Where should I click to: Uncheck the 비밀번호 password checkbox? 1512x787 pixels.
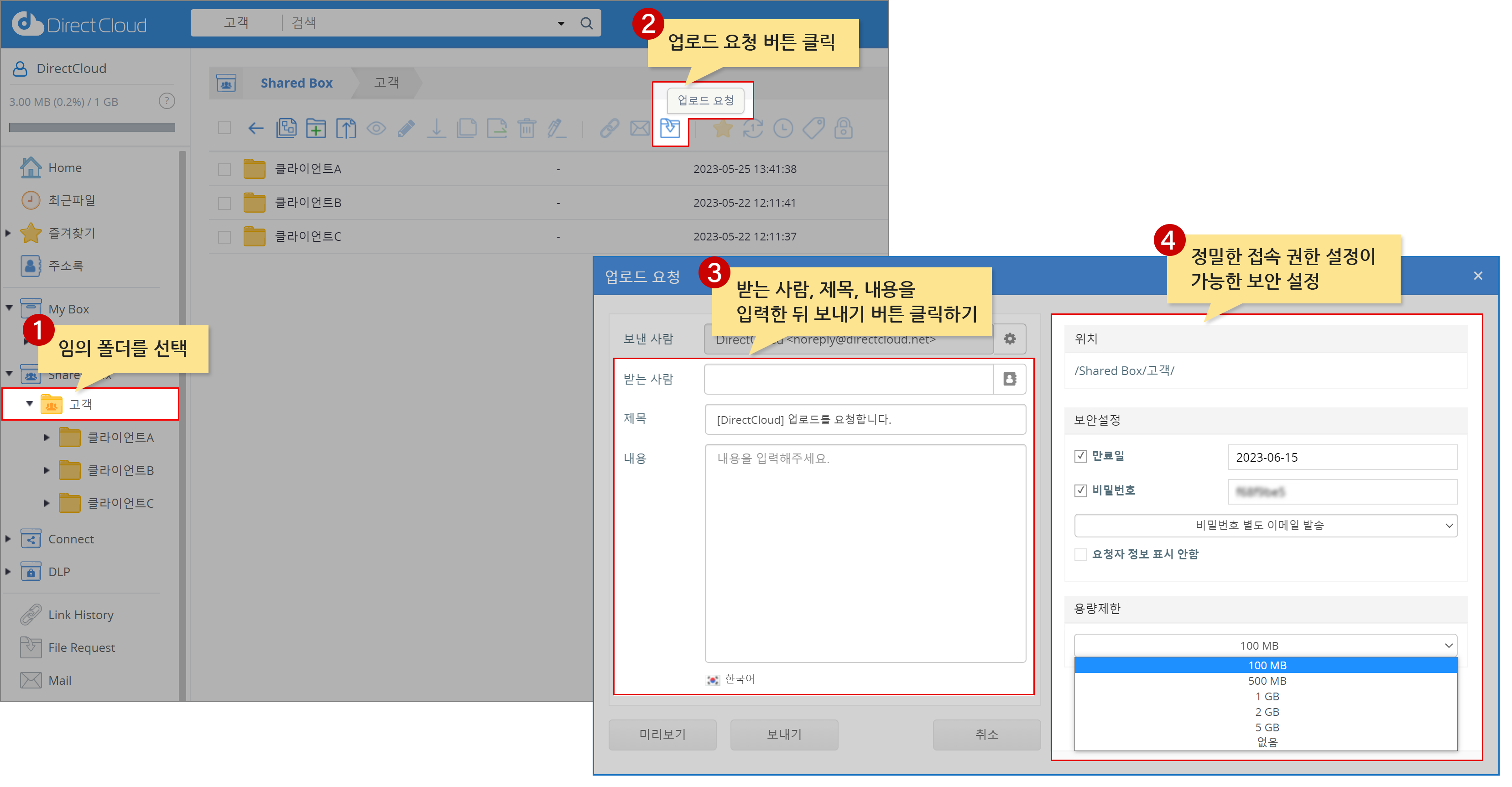[1080, 490]
